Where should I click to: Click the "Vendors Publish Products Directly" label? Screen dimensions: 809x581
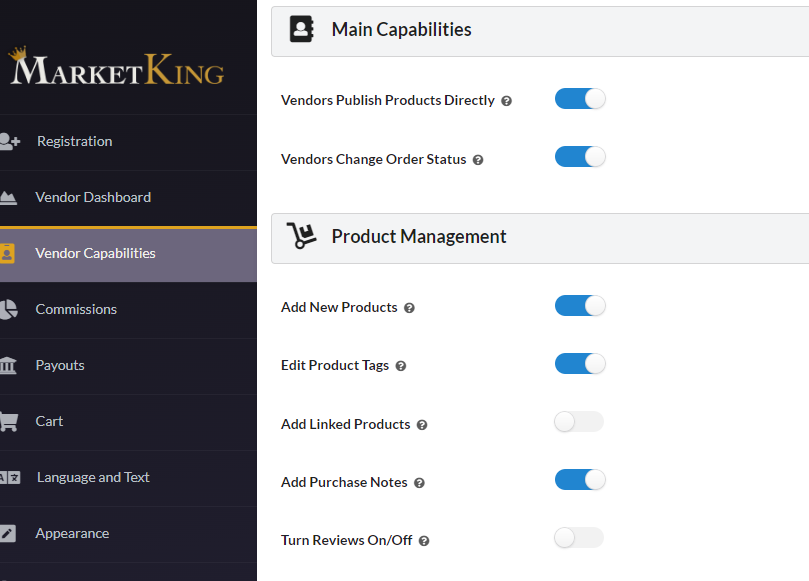point(387,100)
